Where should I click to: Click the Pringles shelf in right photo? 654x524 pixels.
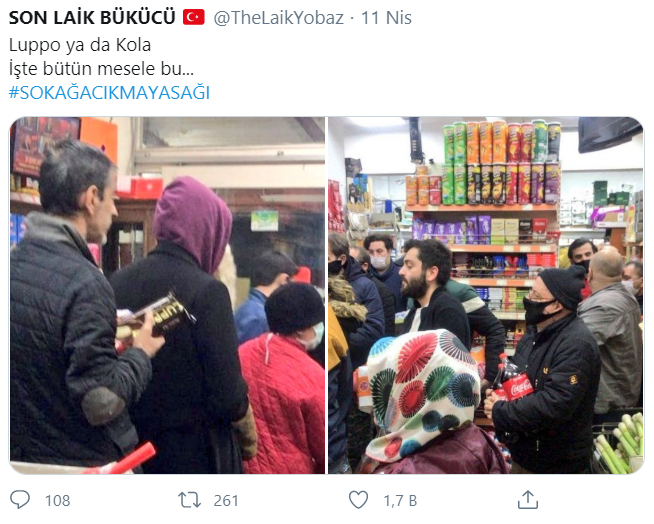(x=502, y=163)
